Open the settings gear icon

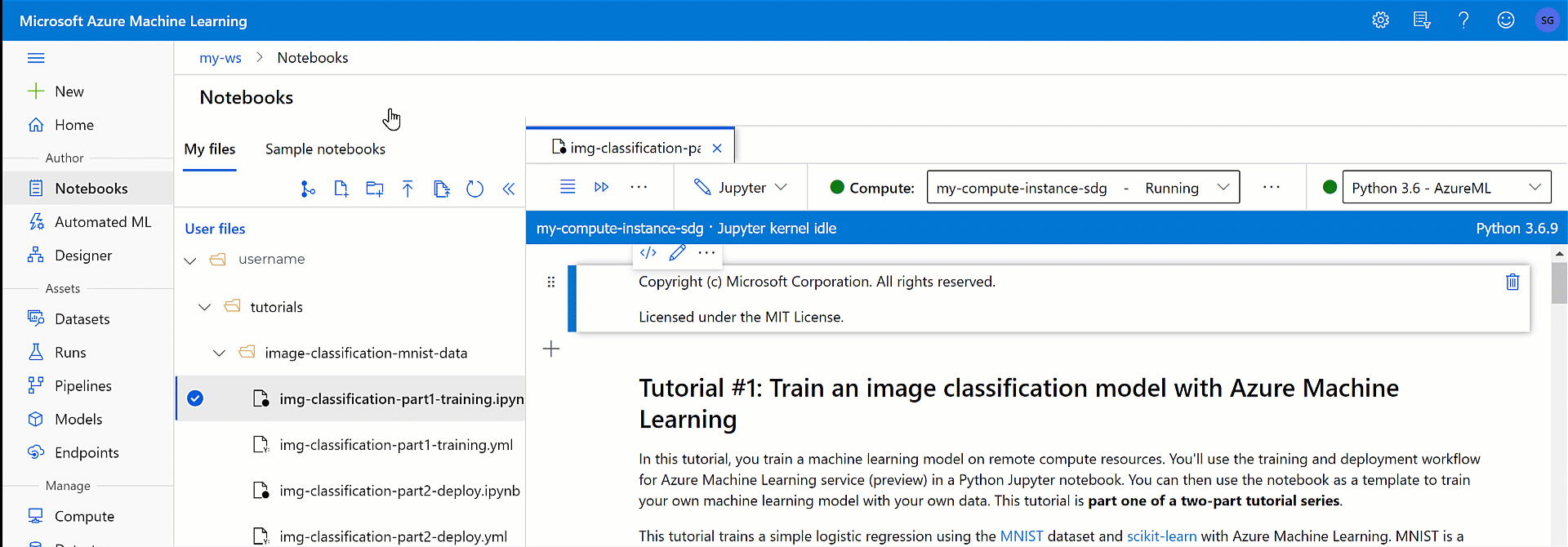pos(1380,20)
